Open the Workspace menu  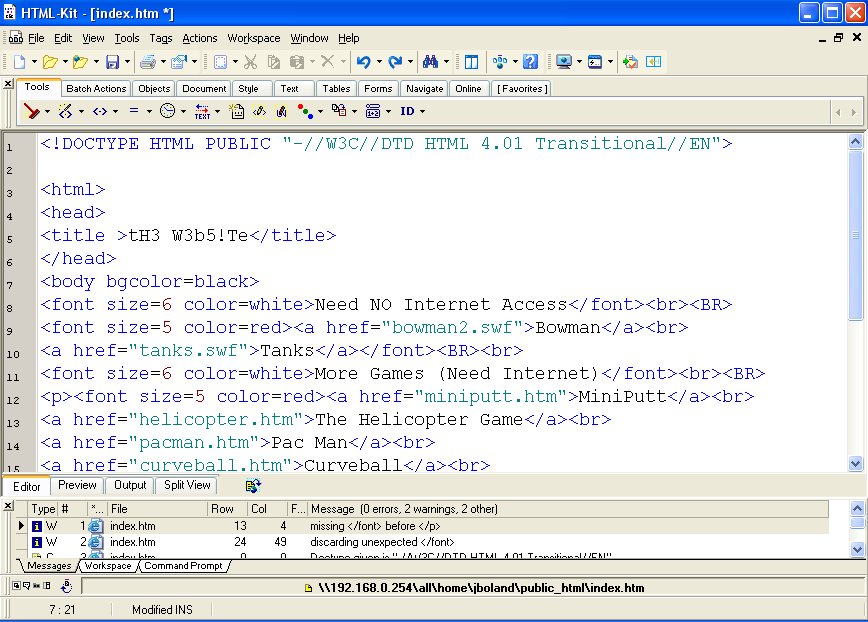click(254, 38)
